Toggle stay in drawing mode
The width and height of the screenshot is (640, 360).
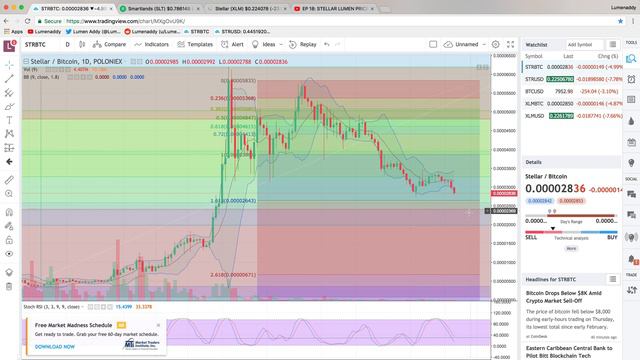(x=9, y=226)
